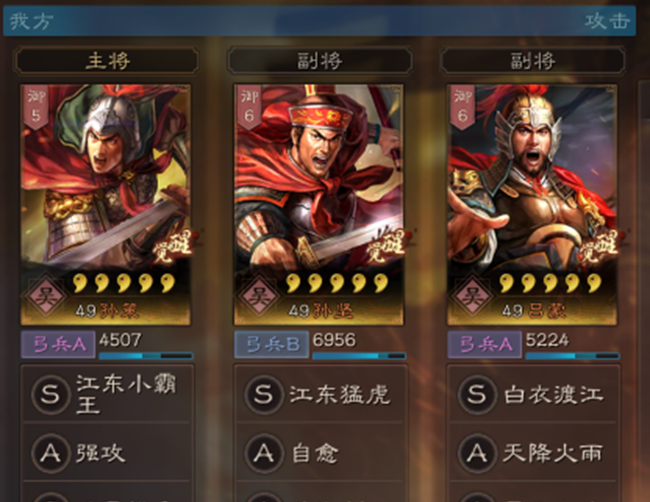Click the 弓兵A troop type label under 孙策
The image size is (650, 502).
[58, 344]
